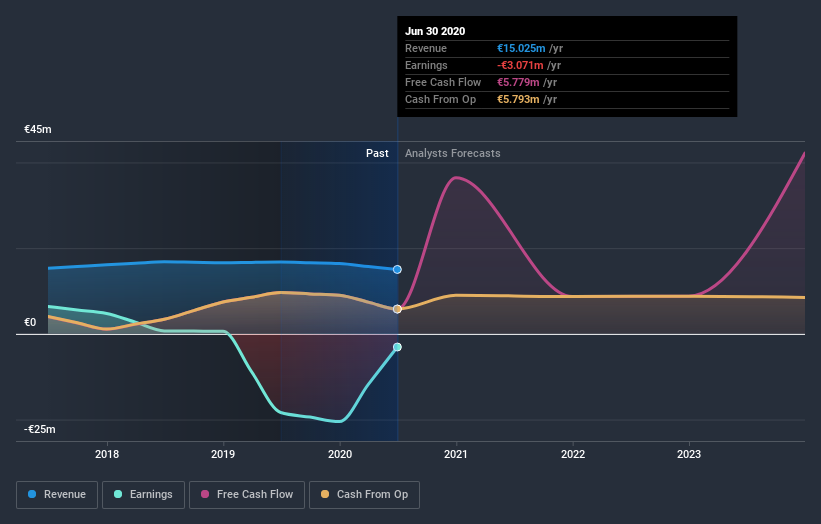This screenshot has width=821, height=524.
Task: Toggle the Cash From Op legend button
Action: (364, 495)
